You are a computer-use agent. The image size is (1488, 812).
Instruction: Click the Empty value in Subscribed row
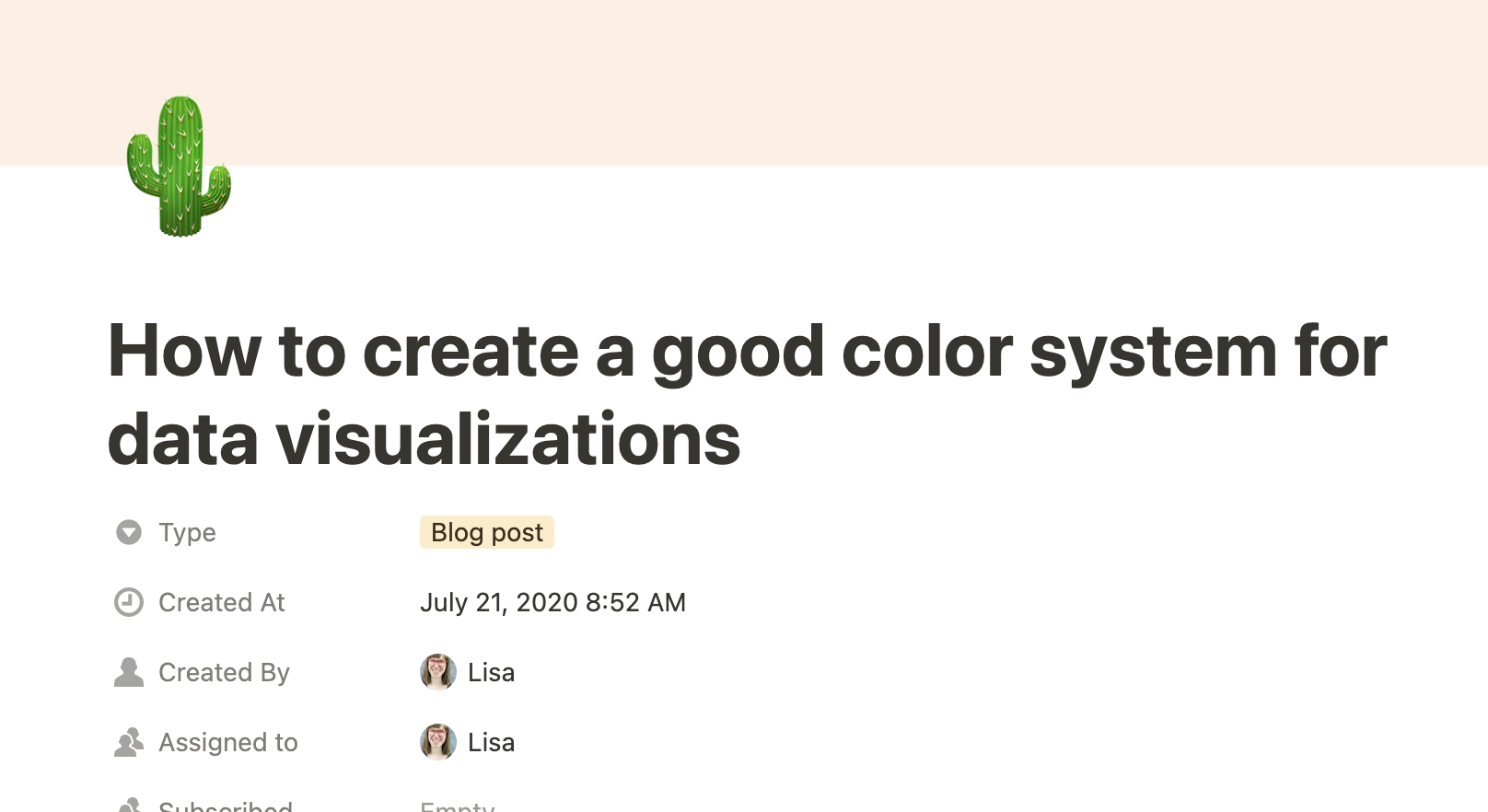pyautogui.click(x=457, y=806)
